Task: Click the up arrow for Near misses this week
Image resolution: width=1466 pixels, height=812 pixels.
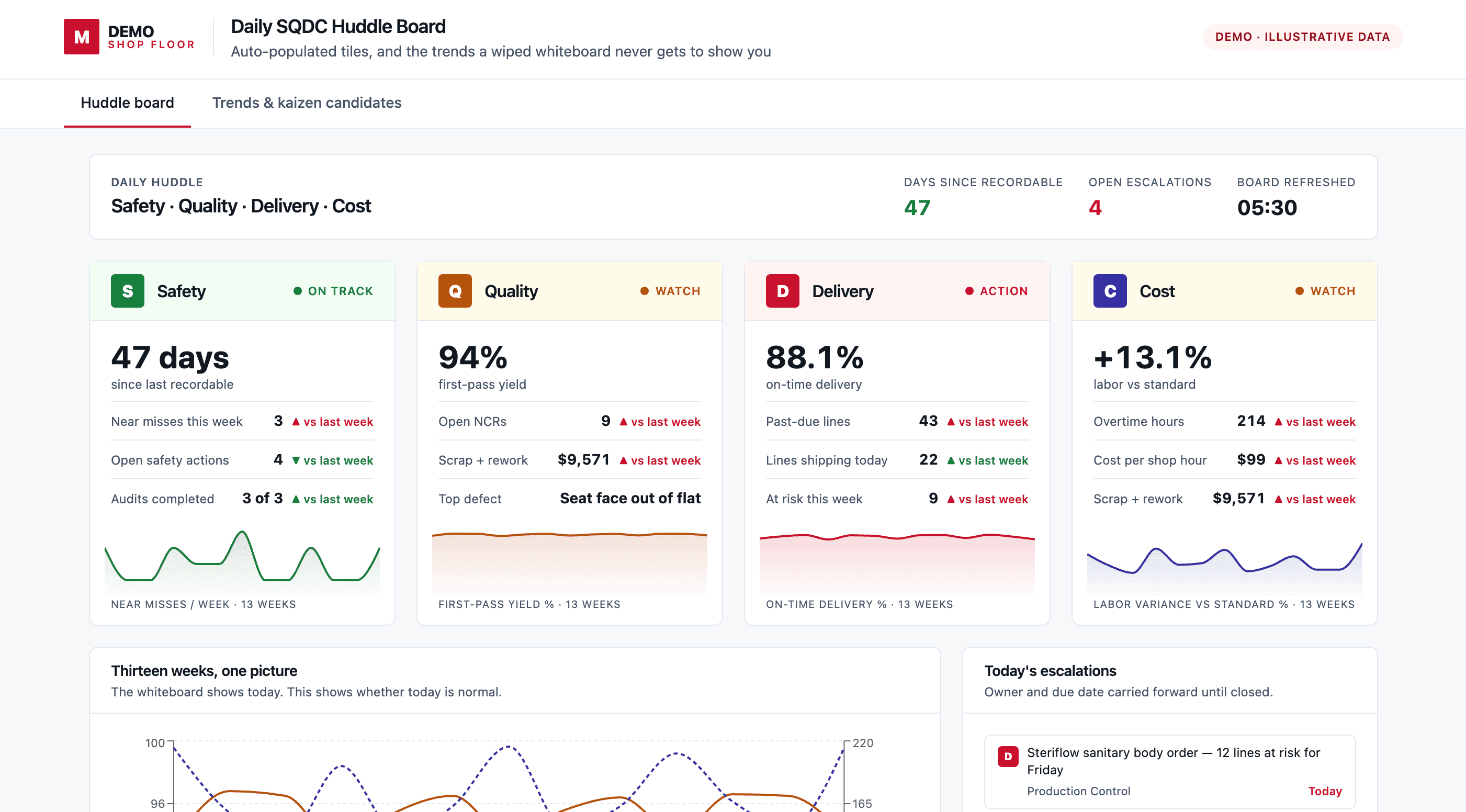Action: point(296,422)
